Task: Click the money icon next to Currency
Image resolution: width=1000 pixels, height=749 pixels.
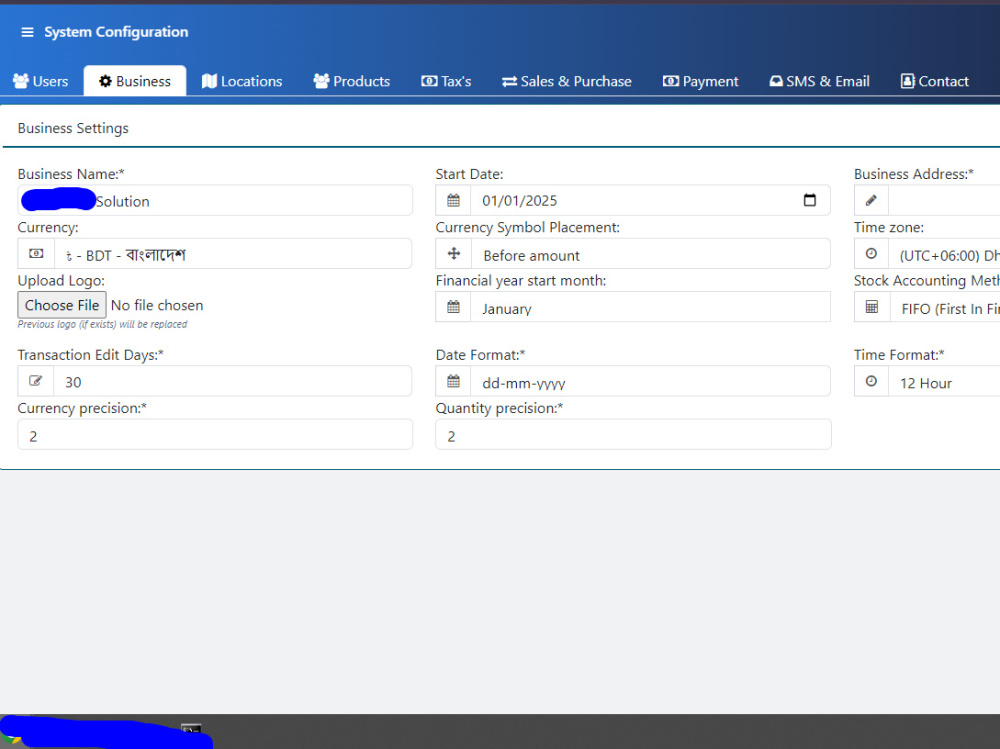Action: (36, 254)
